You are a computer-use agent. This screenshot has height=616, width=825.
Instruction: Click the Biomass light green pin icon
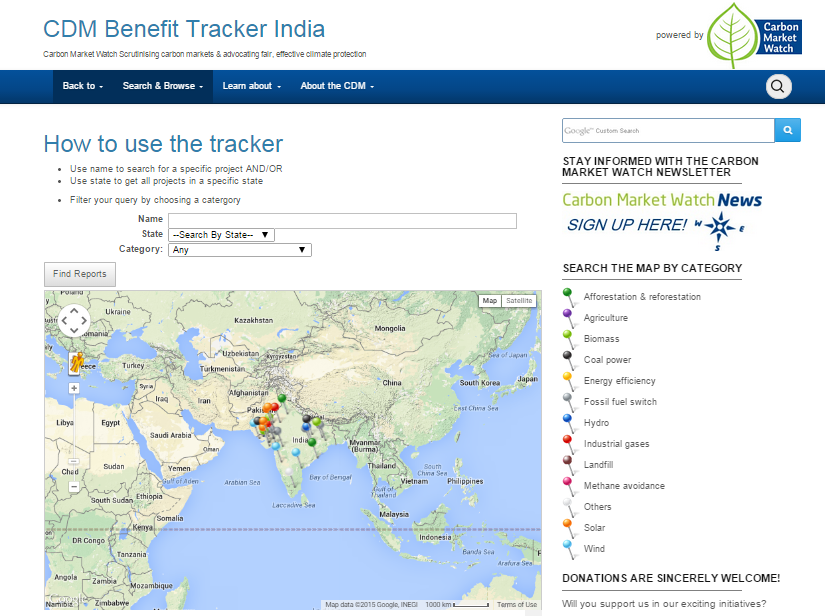click(568, 339)
